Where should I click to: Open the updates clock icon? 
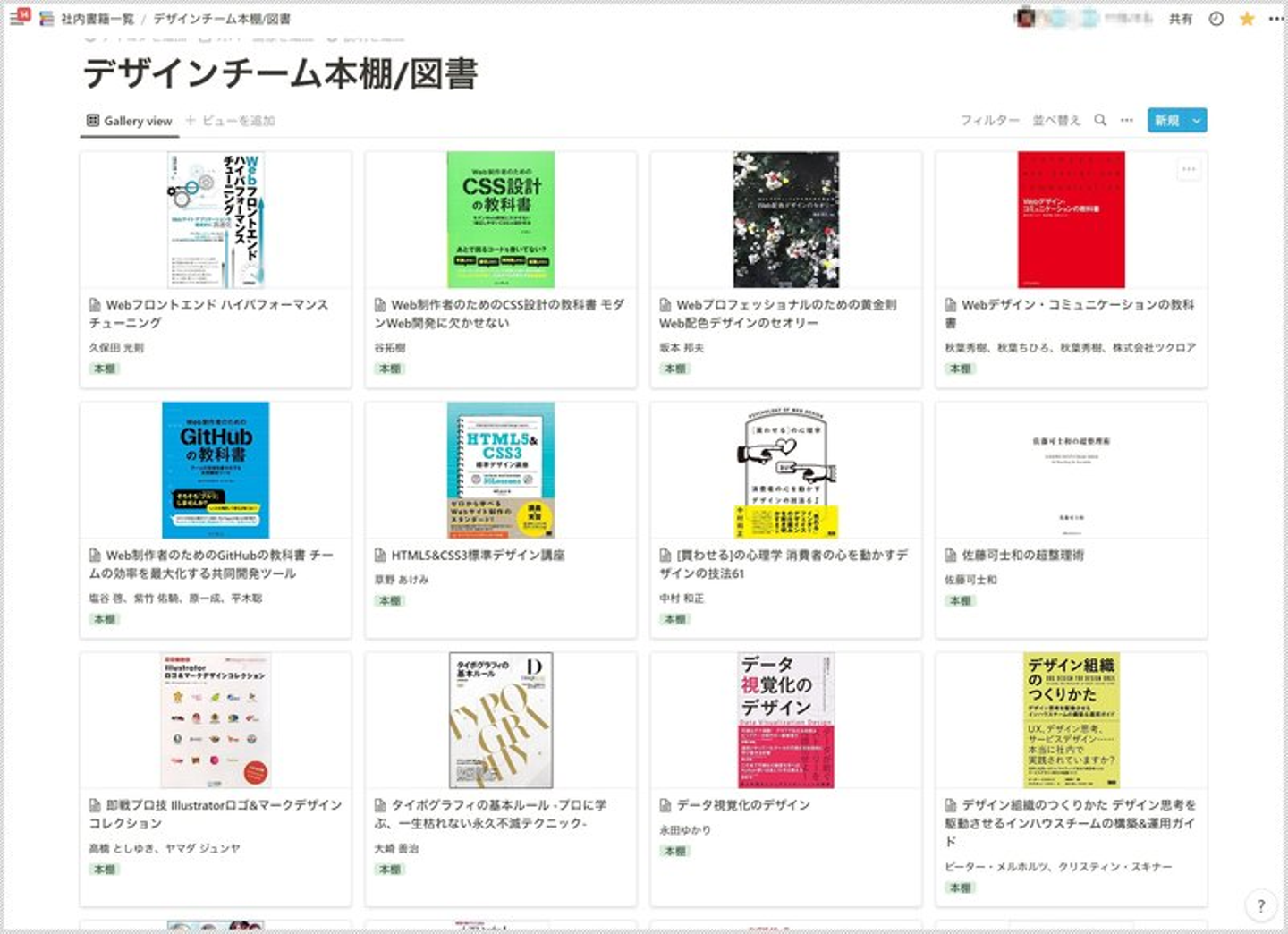tap(1216, 19)
